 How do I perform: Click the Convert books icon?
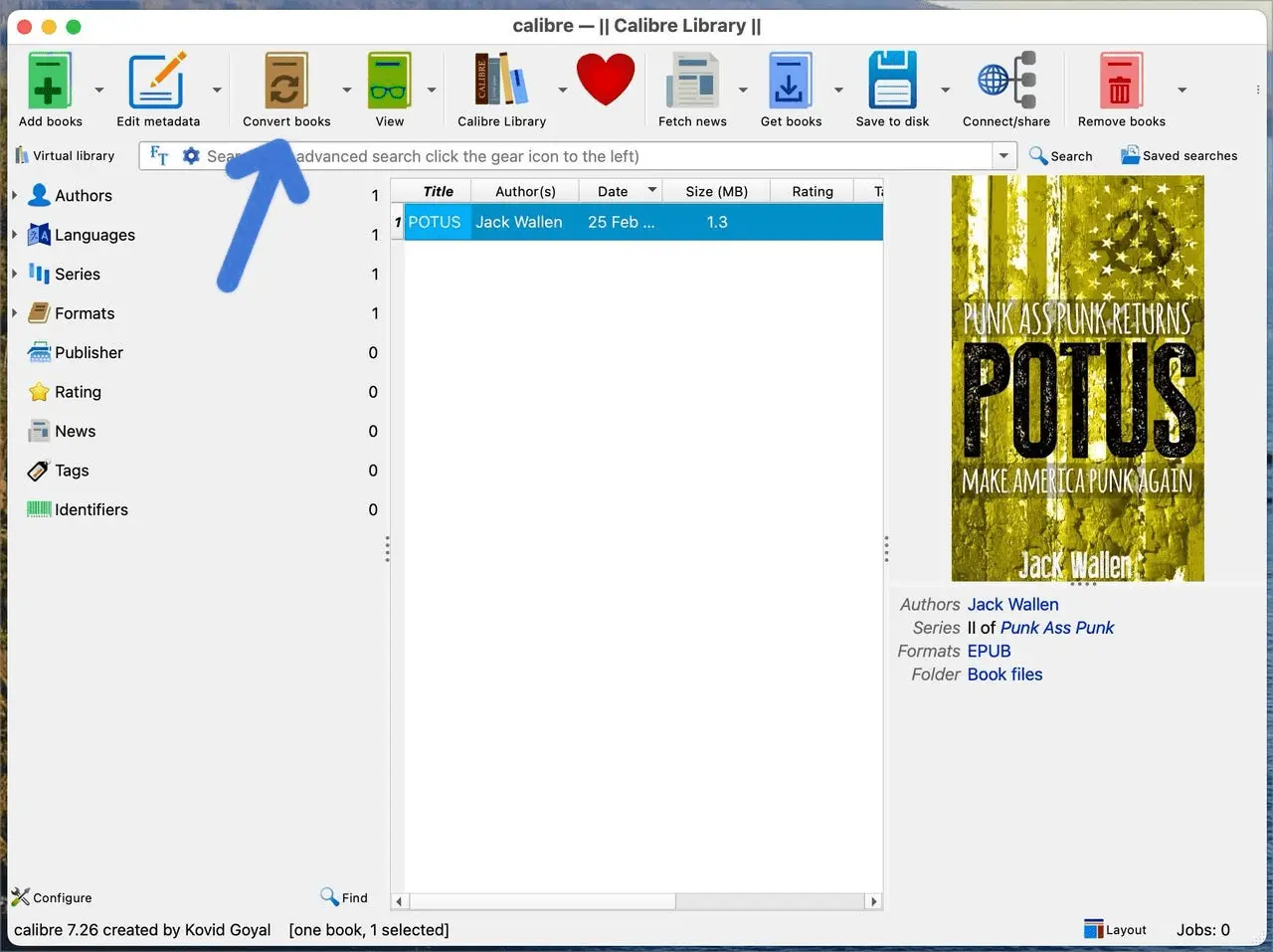coord(285,82)
